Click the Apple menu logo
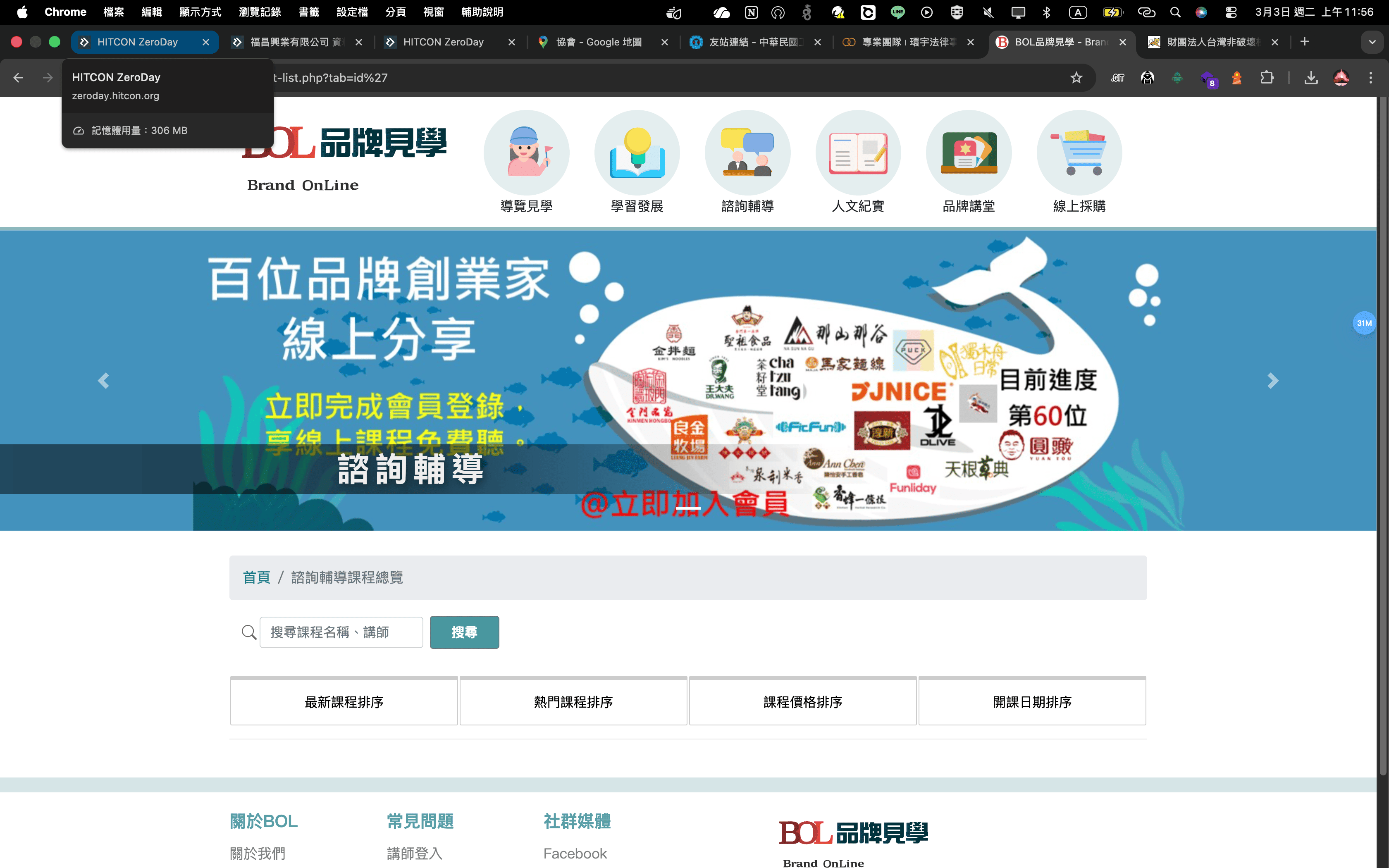Image resolution: width=1389 pixels, height=868 pixels. coord(22,12)
